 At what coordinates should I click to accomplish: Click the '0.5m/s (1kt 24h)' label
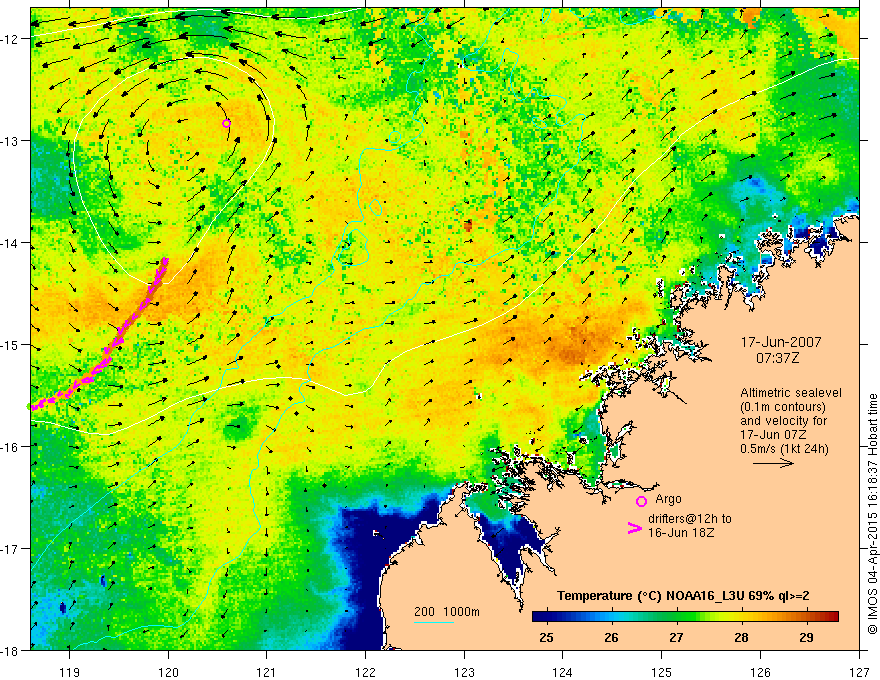784,449
